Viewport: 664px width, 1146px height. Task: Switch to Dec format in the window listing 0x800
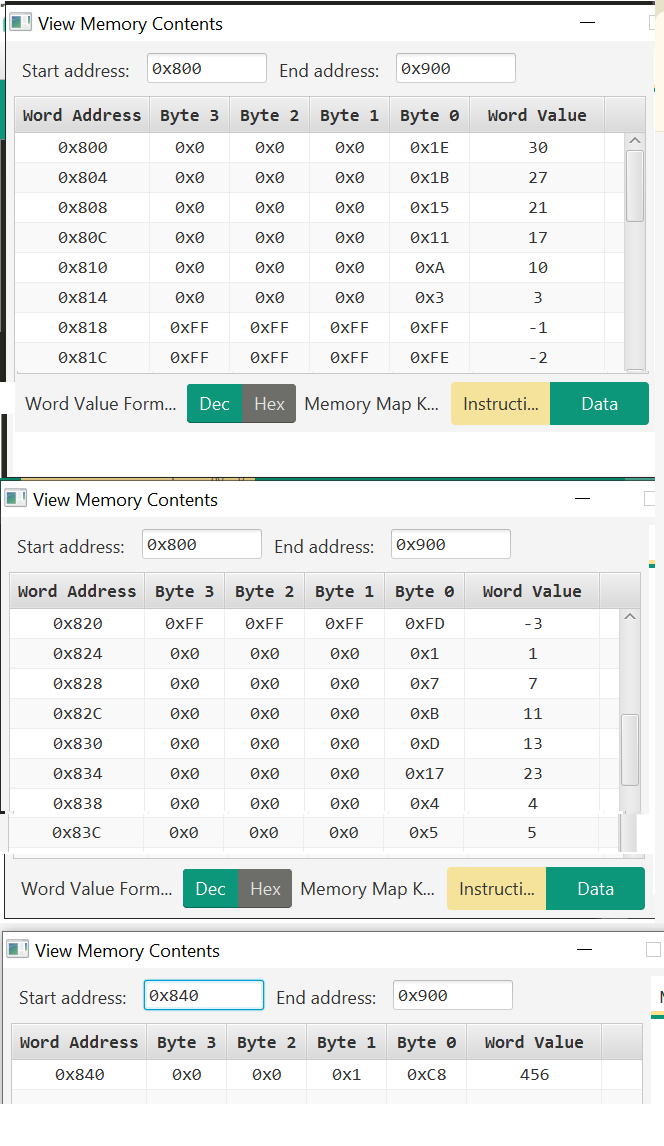pos(214,404)
